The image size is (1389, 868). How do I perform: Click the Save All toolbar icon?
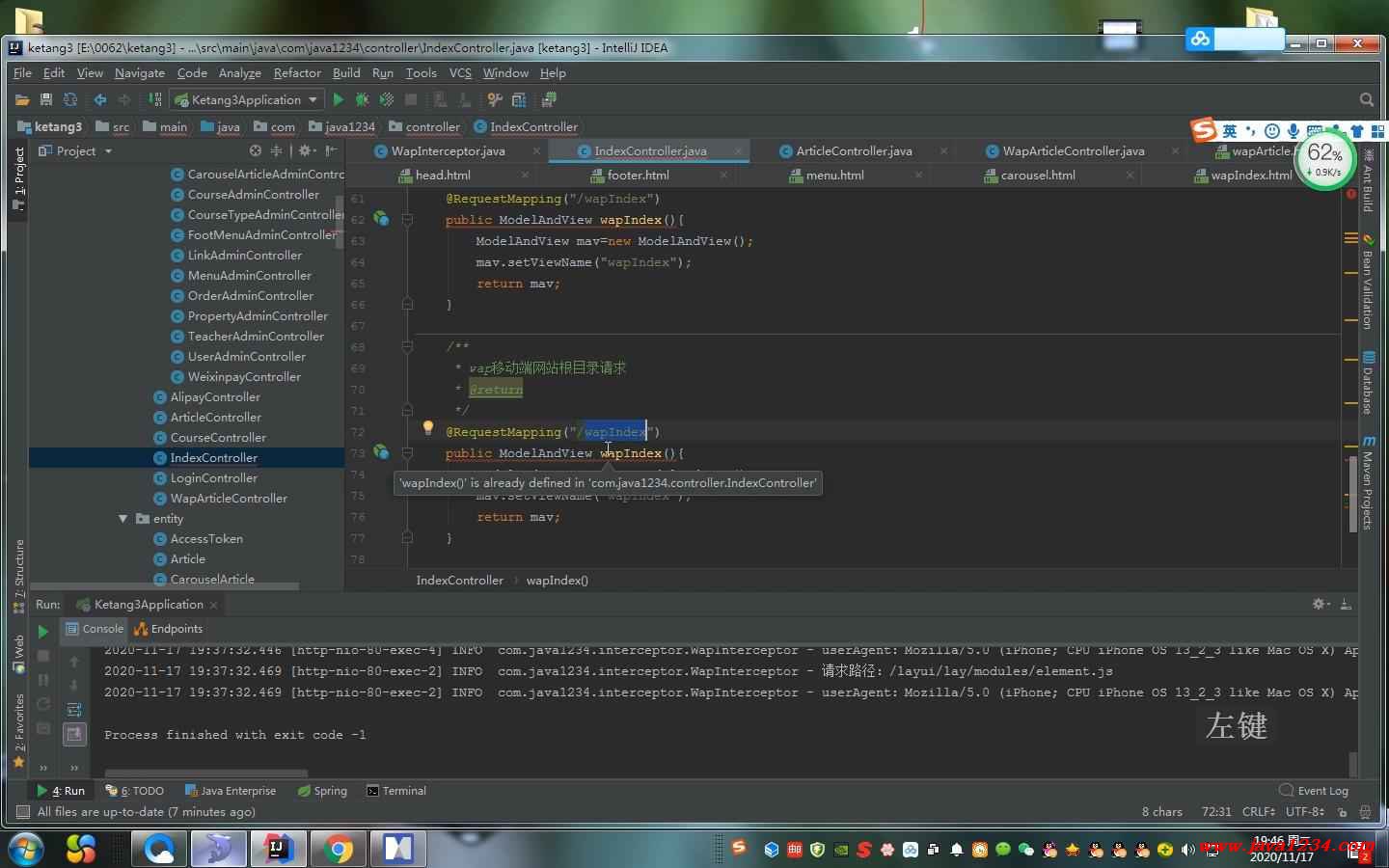tap(45, 99)
